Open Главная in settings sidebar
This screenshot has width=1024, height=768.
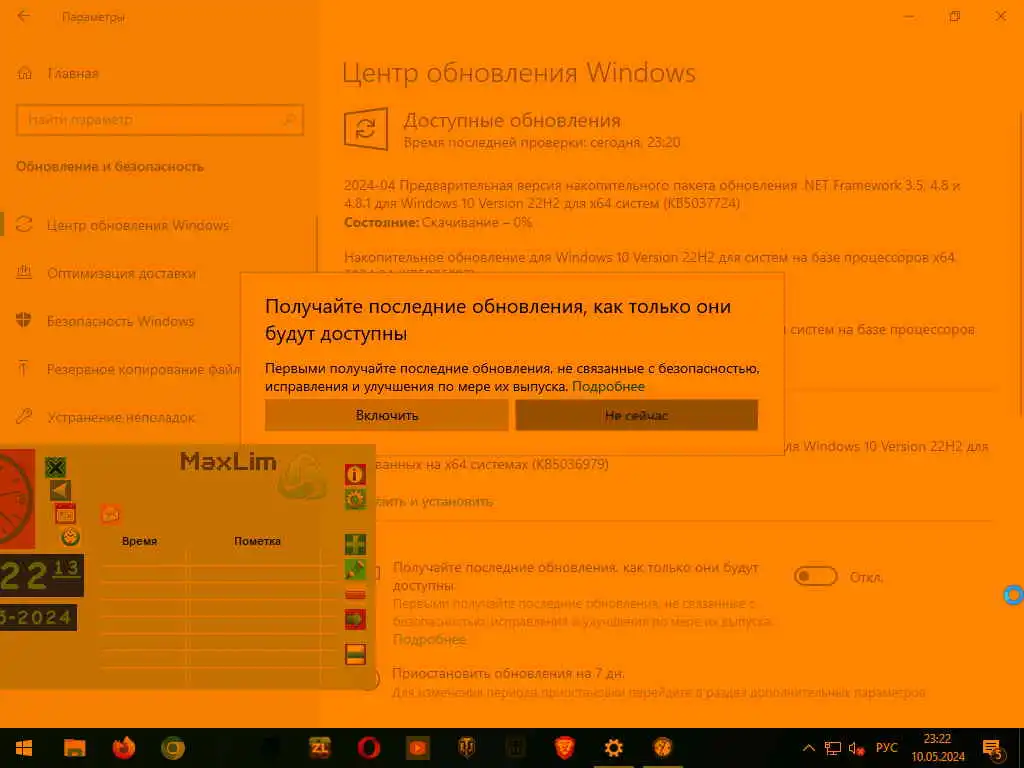coord(57,74)
